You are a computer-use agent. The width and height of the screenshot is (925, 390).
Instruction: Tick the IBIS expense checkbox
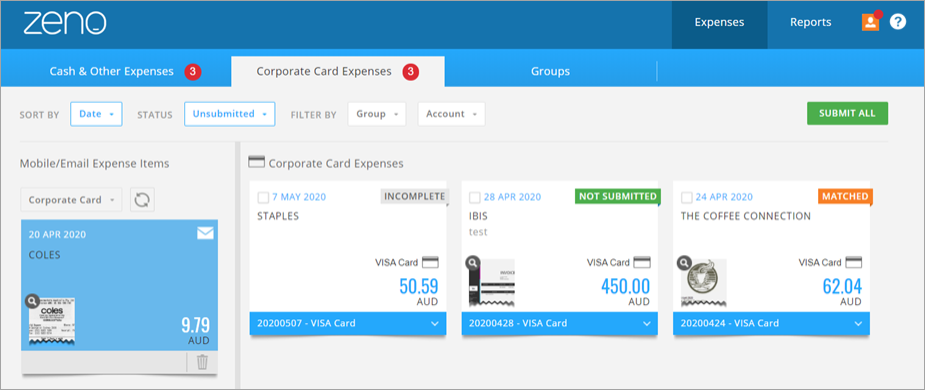(475, 197)
